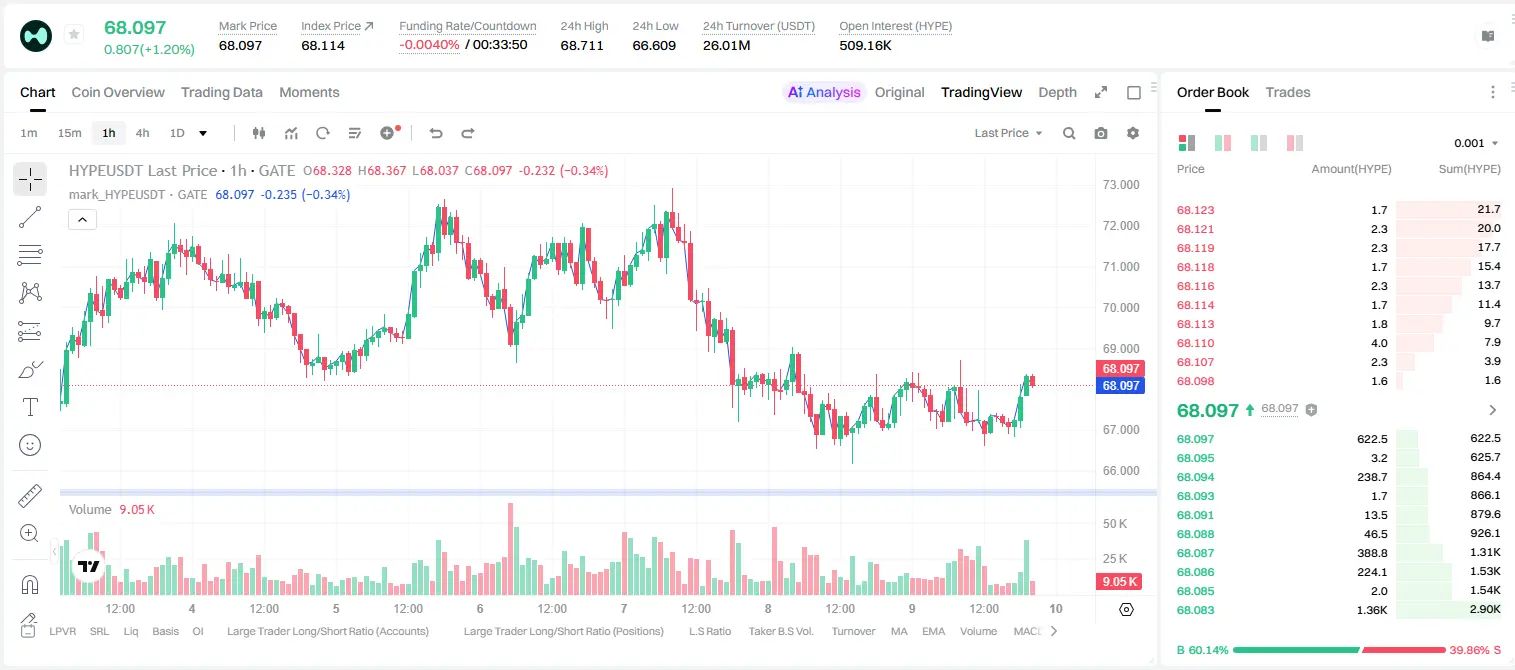The height and width of the screenshot is (670, 1515).
Task: Click the AI Analysis button
Action: click(824, 92)
